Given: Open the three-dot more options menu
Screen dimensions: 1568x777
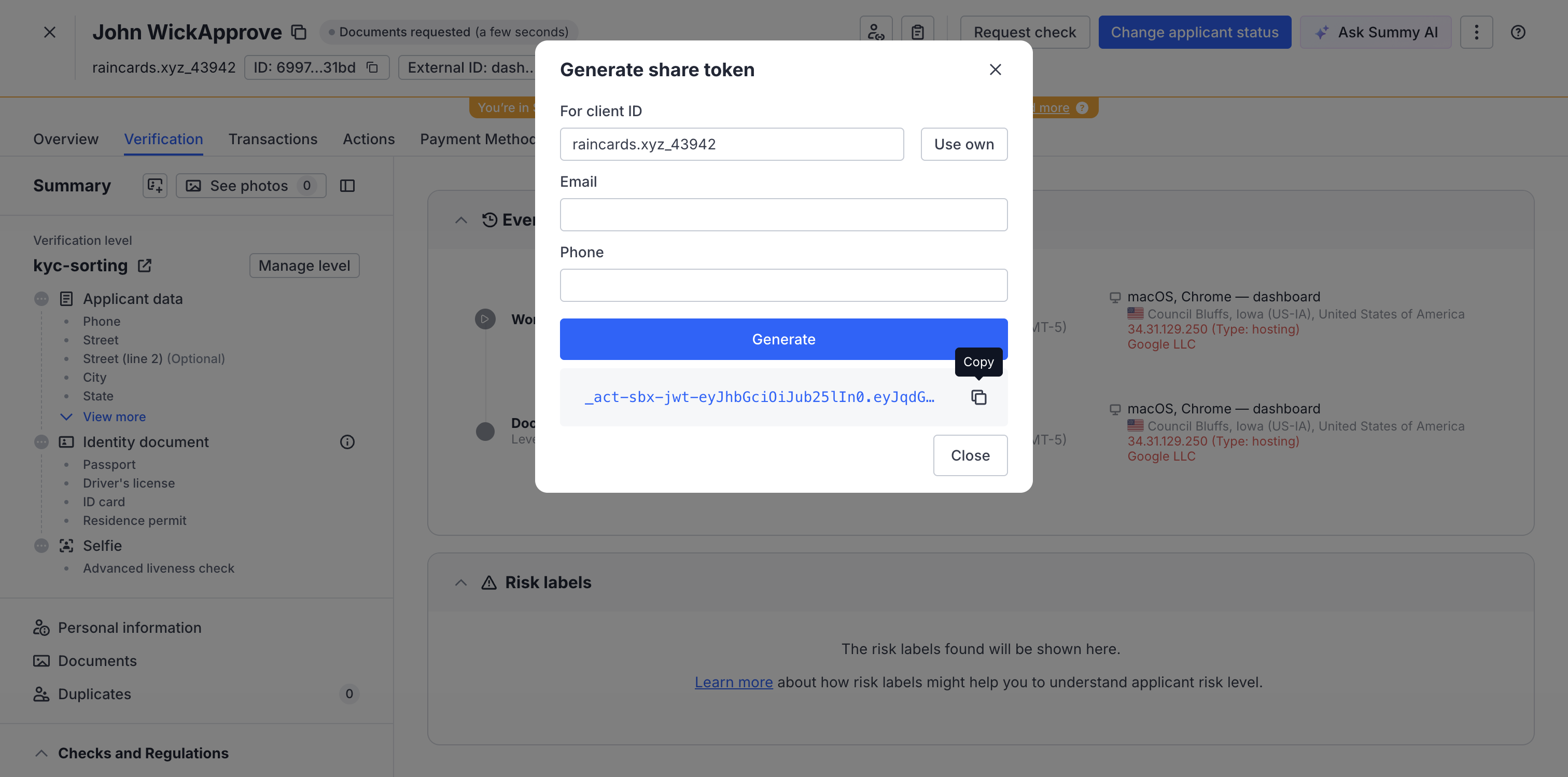Looking at the screenshot, I should pyautogui.click(x=1476, y=32).
